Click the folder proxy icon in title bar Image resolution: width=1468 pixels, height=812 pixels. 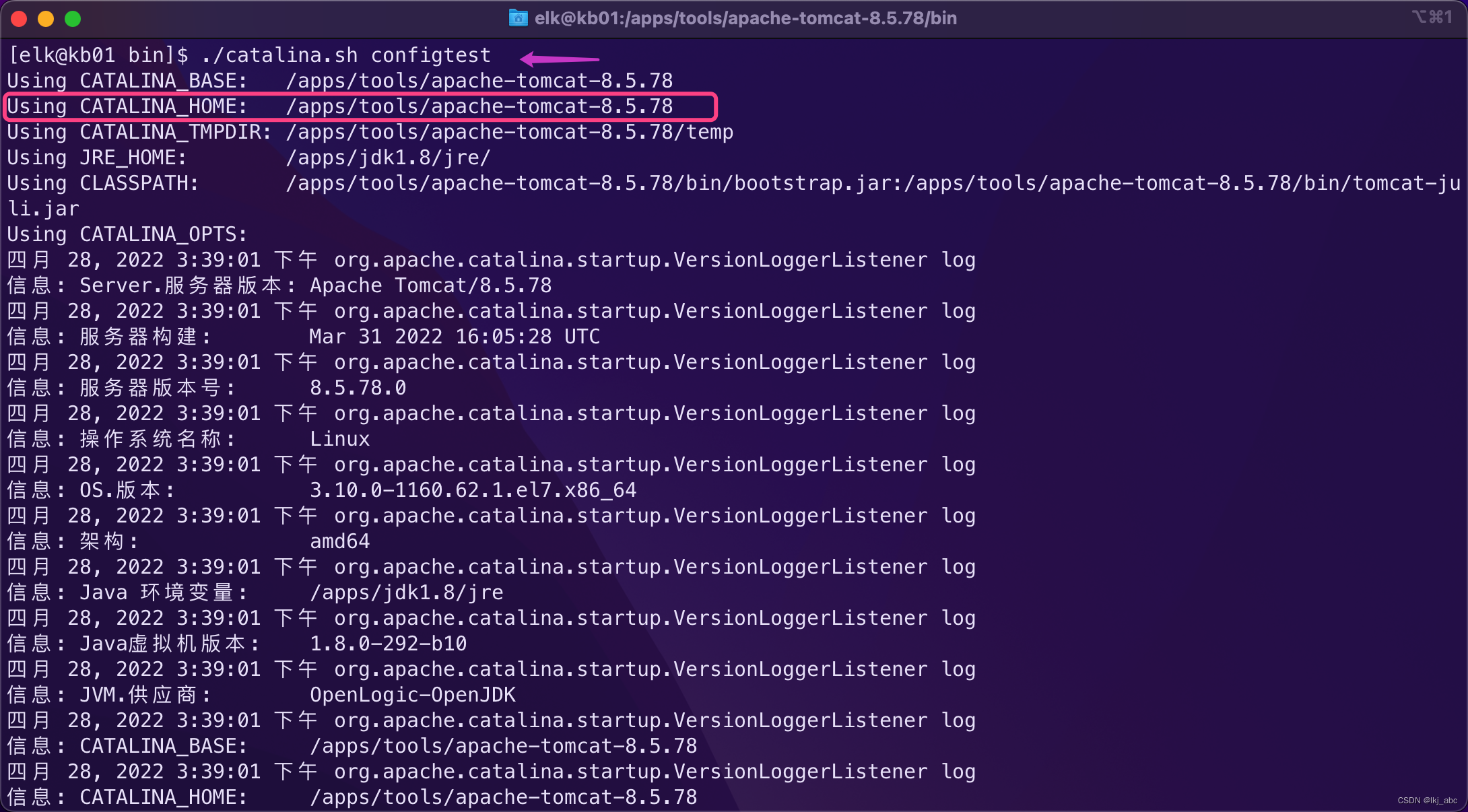point(518,18)
